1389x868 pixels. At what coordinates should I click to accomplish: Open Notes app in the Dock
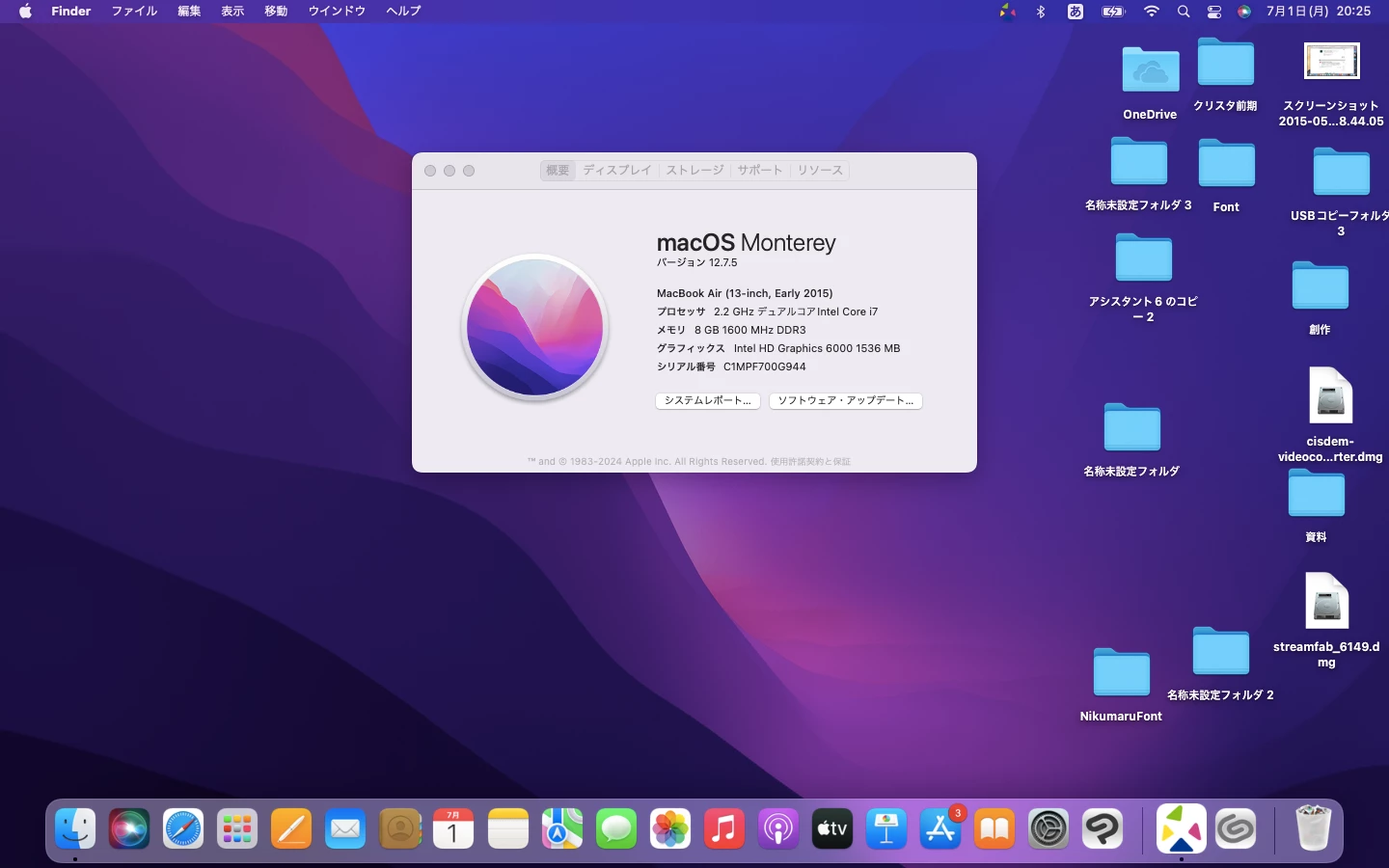pyautogui.click(x=508, y=828)
